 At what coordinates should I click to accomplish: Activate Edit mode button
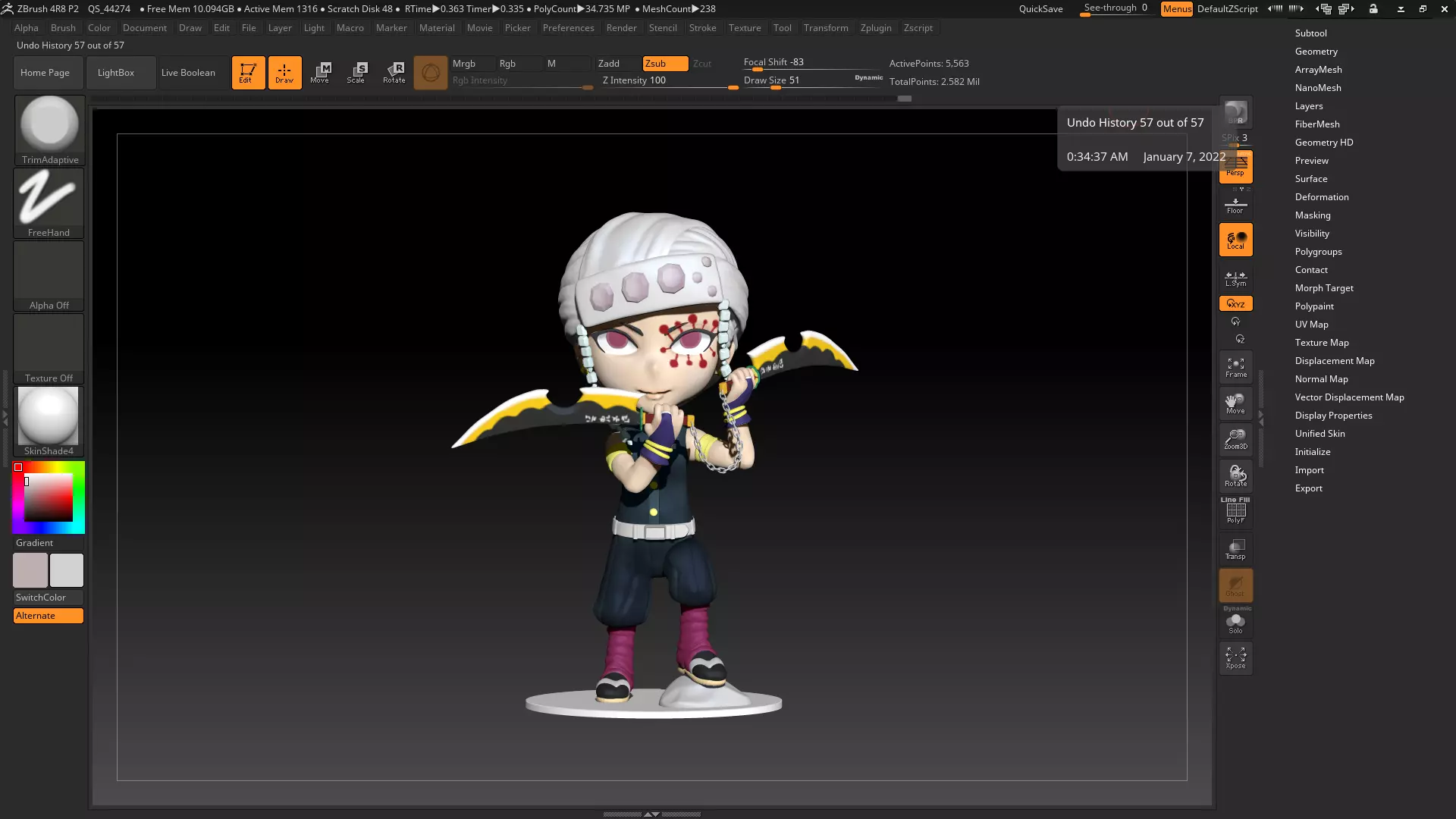tap(248, 73)
